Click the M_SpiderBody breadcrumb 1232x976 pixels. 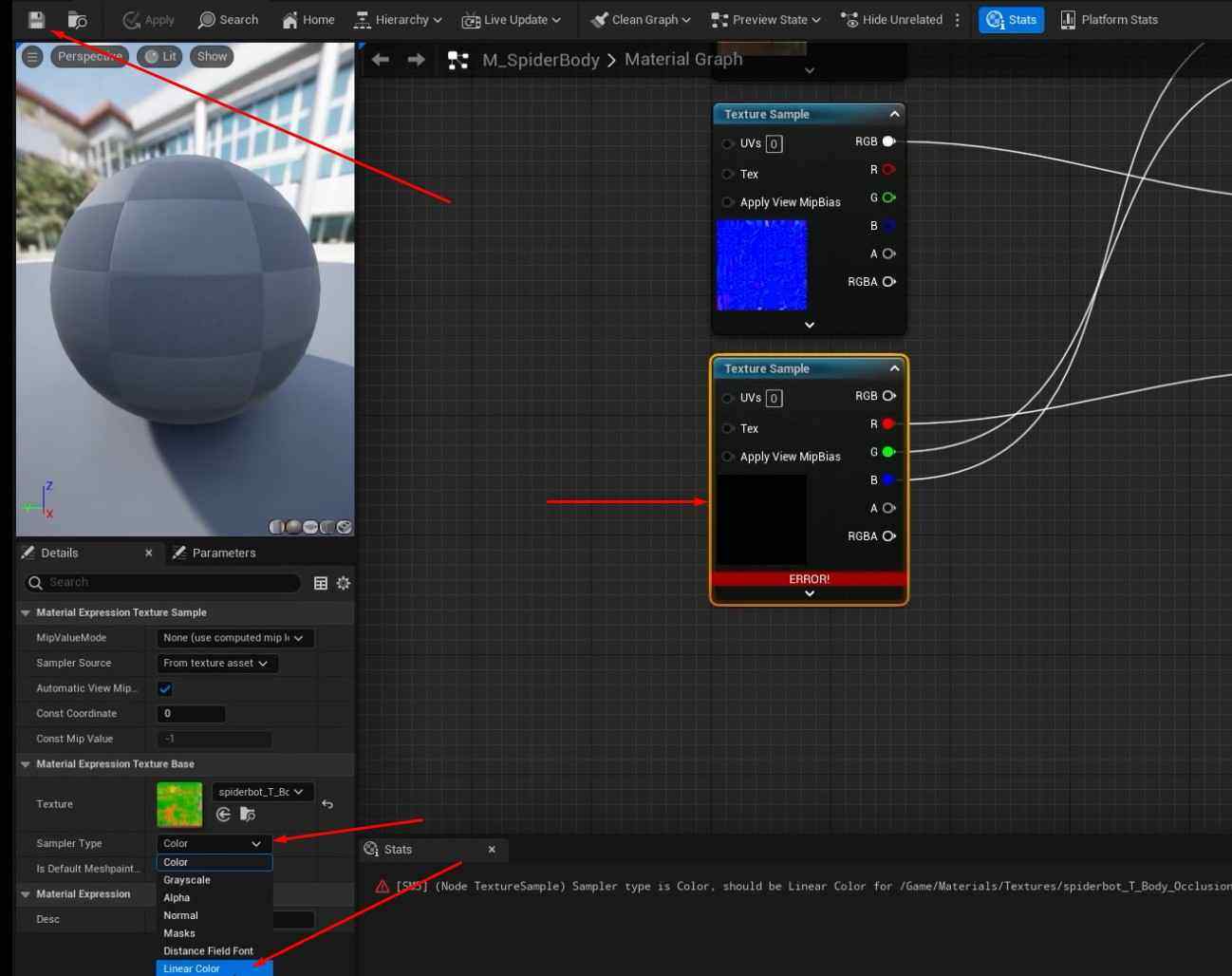pos(541,60)
